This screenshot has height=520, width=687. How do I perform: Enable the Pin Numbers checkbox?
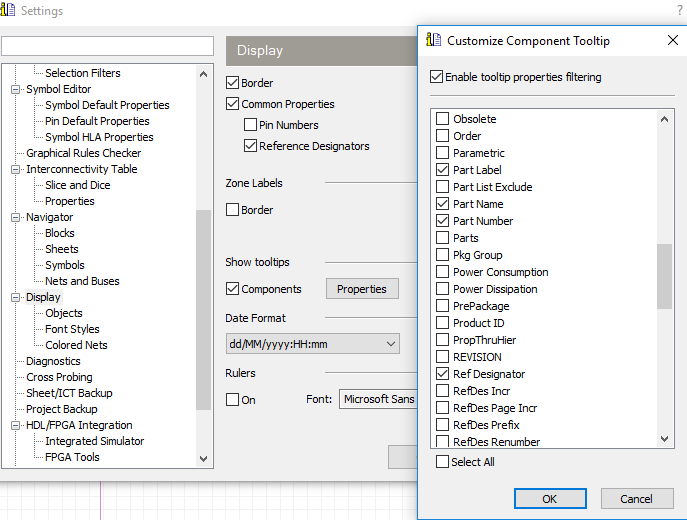250,125
